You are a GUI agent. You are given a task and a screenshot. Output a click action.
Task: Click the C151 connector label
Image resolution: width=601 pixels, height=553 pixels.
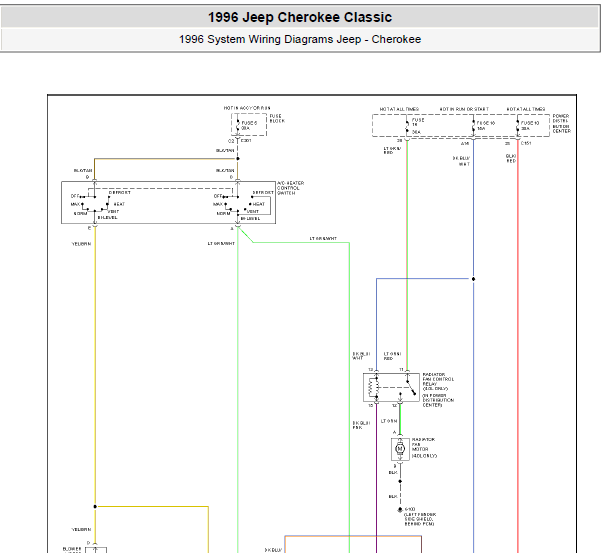tap(526, 143)
